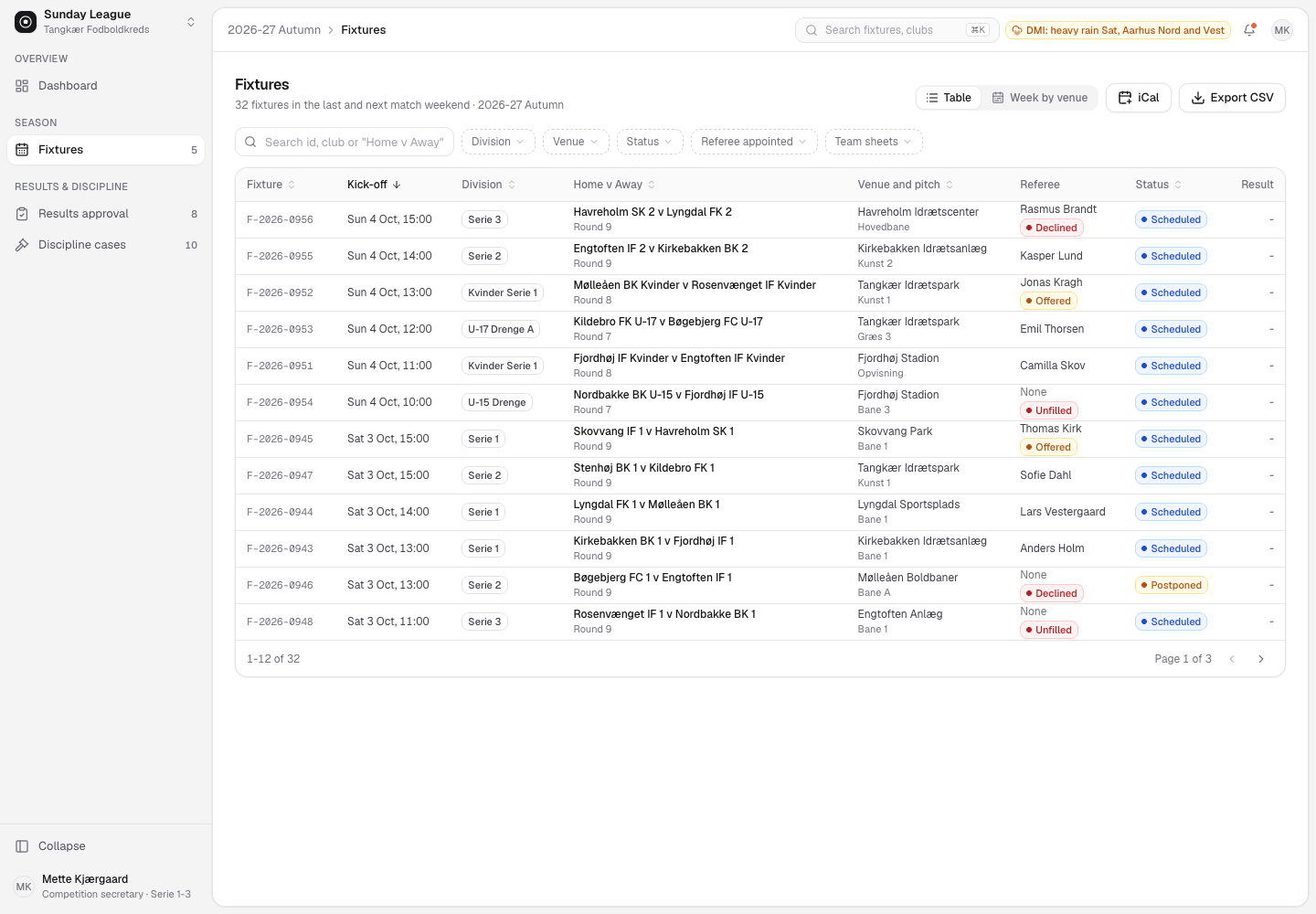Click Scheduled status for F-2026-0955
The width and height of the screenshot is (1316, 914).
[x=1171, y=257]
